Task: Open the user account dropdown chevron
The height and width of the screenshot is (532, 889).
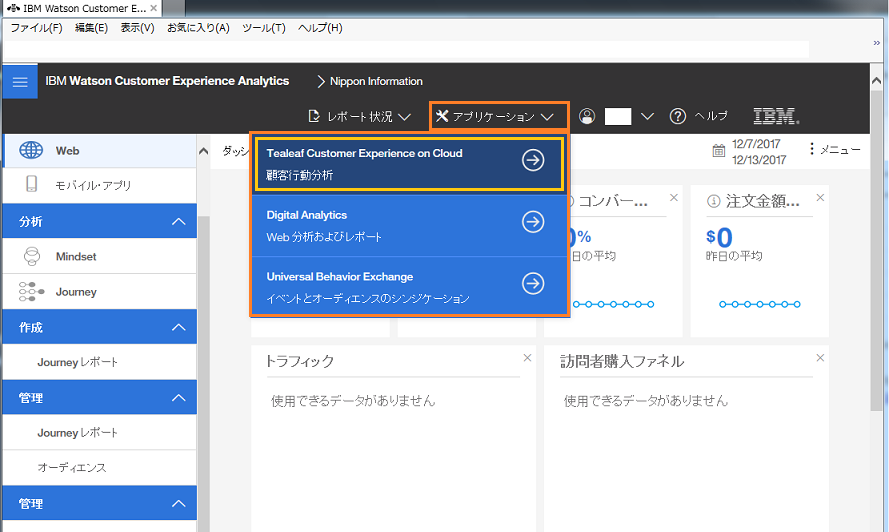Action: 647,116
